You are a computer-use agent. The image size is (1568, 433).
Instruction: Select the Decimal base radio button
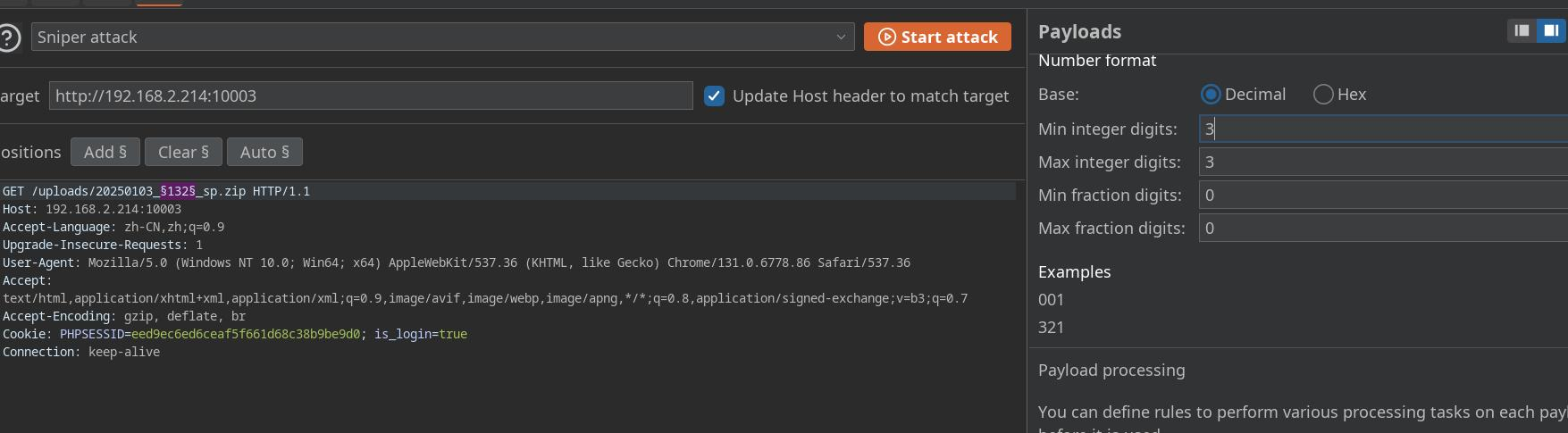coord(1211,94)
